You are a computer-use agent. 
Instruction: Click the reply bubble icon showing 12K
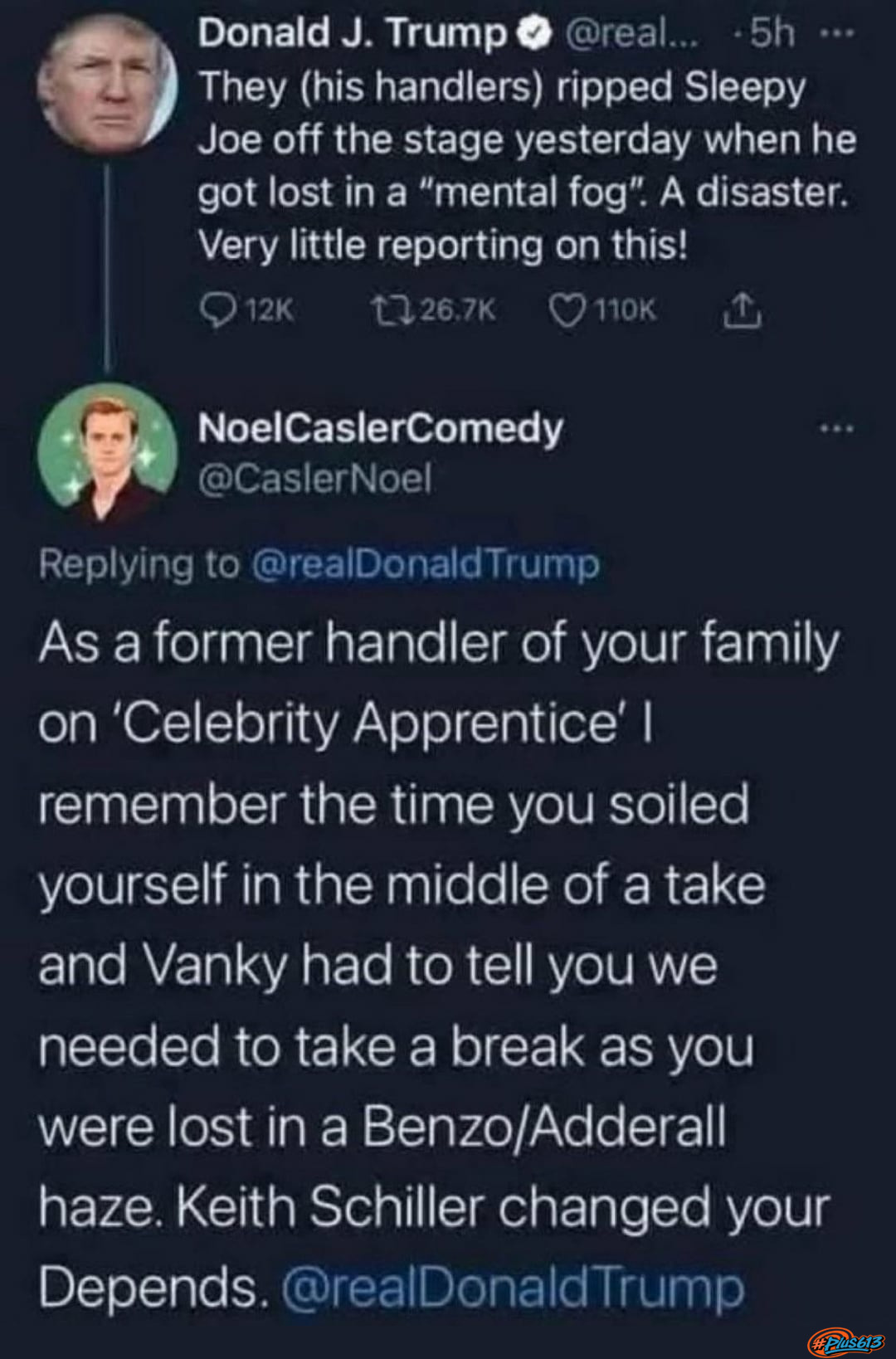coord(218,310)
